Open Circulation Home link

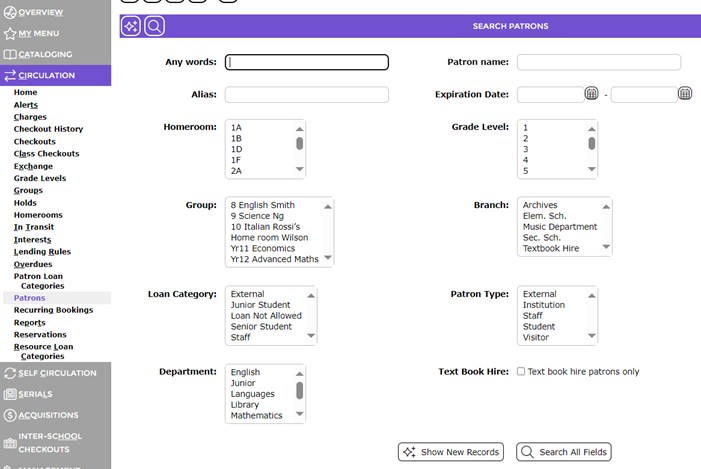pyautogui.click(x=25, y=93)
